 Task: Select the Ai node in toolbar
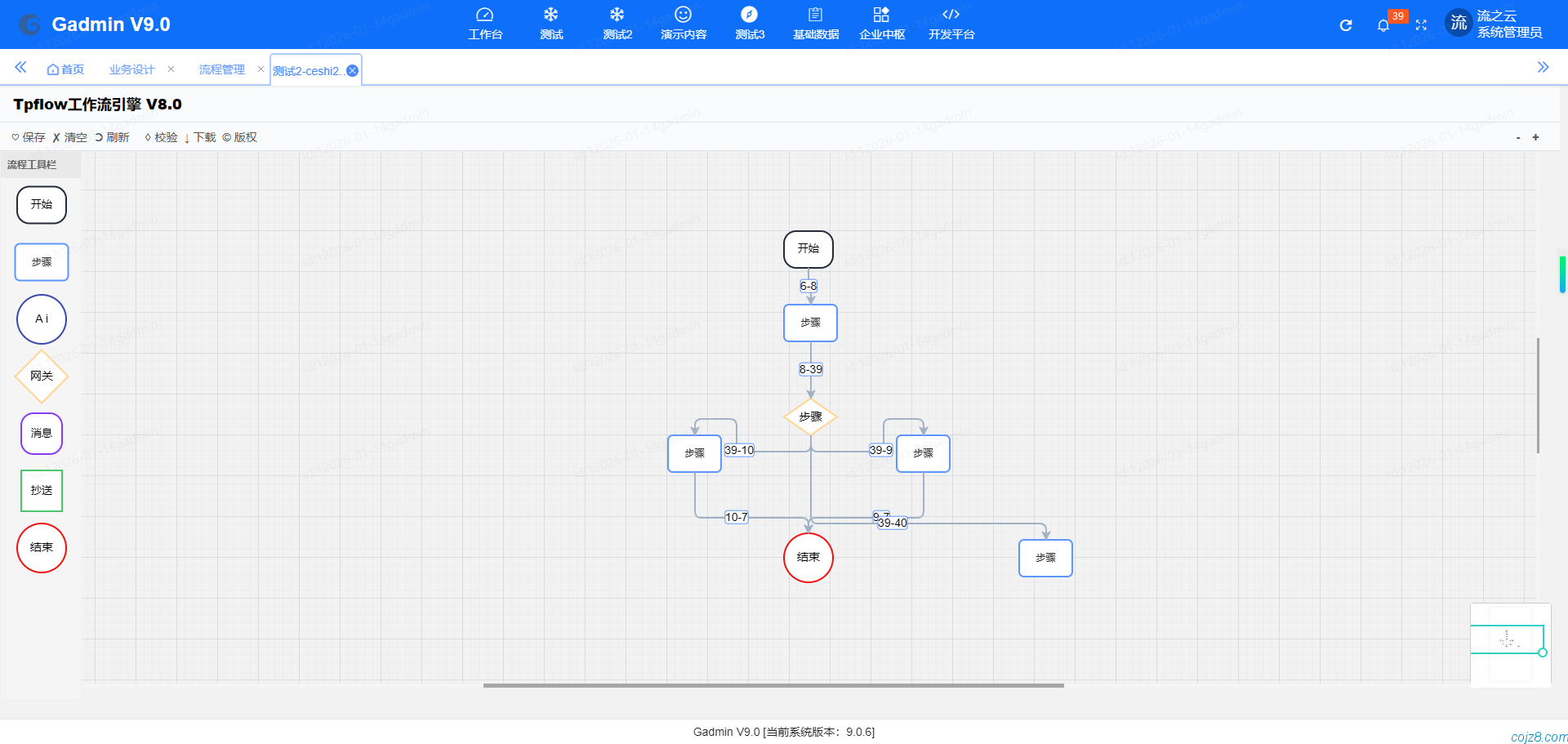tap(41, 319)
